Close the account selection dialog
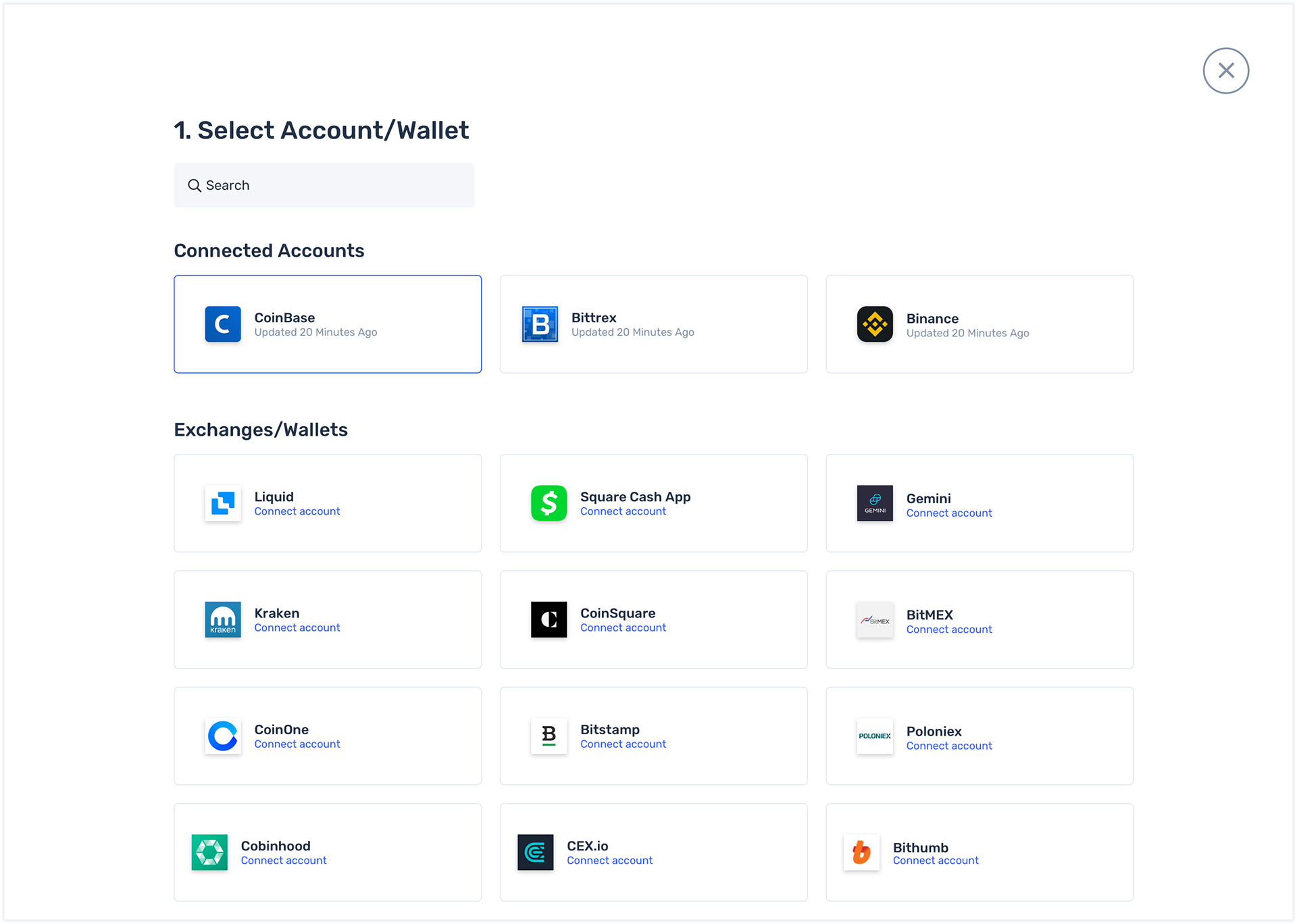This screenshot has height=924, width=1297. pyautogui.click(x=1225, y=70)
